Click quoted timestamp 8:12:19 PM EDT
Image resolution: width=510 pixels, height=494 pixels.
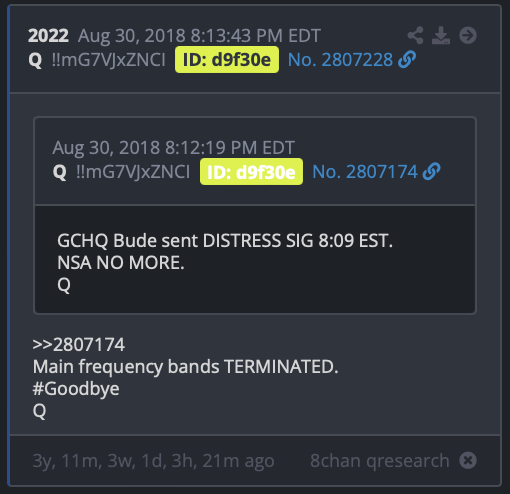coord(174,148)
